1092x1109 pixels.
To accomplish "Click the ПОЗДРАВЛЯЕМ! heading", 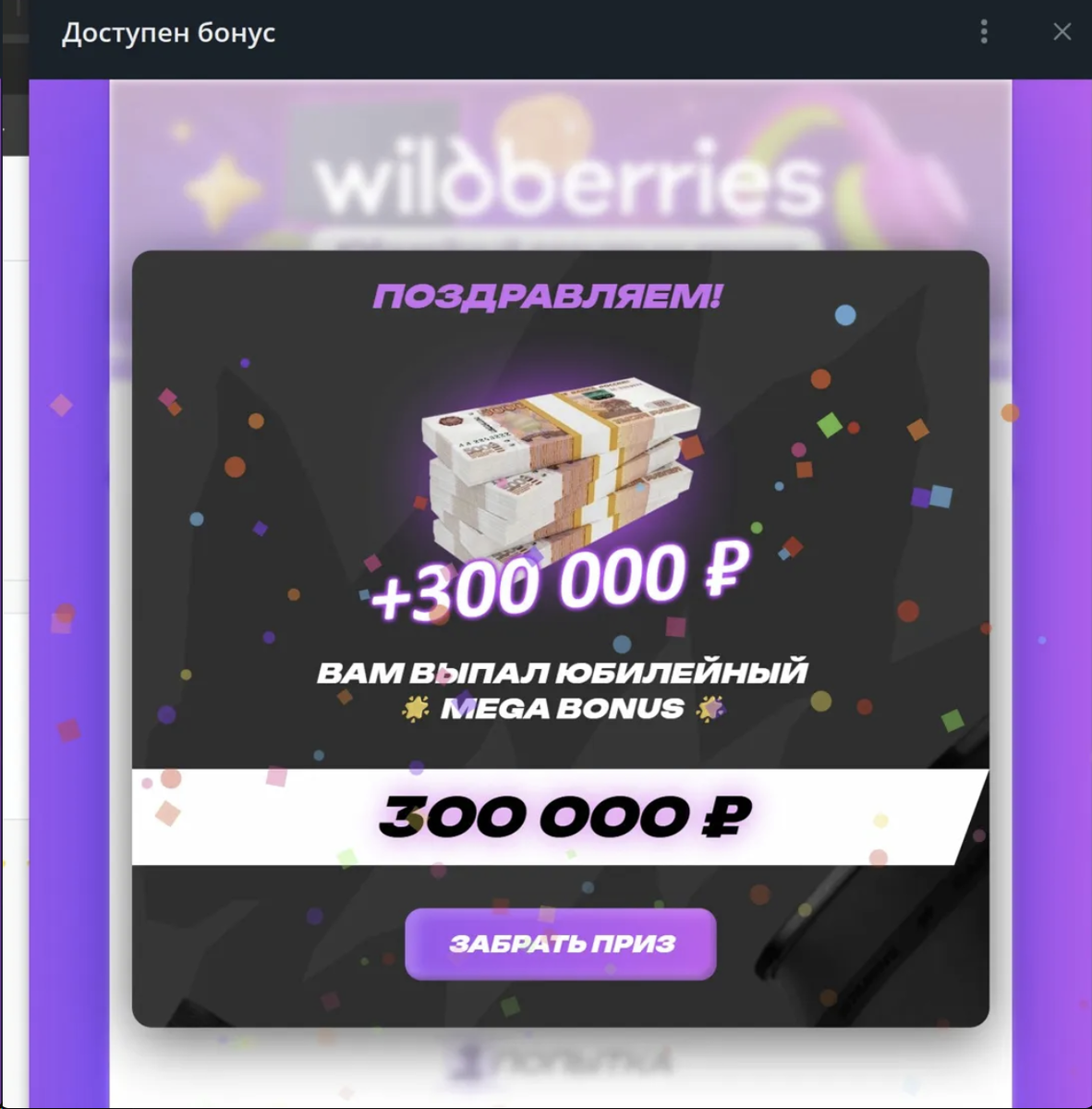I will [x=547, y=297].
